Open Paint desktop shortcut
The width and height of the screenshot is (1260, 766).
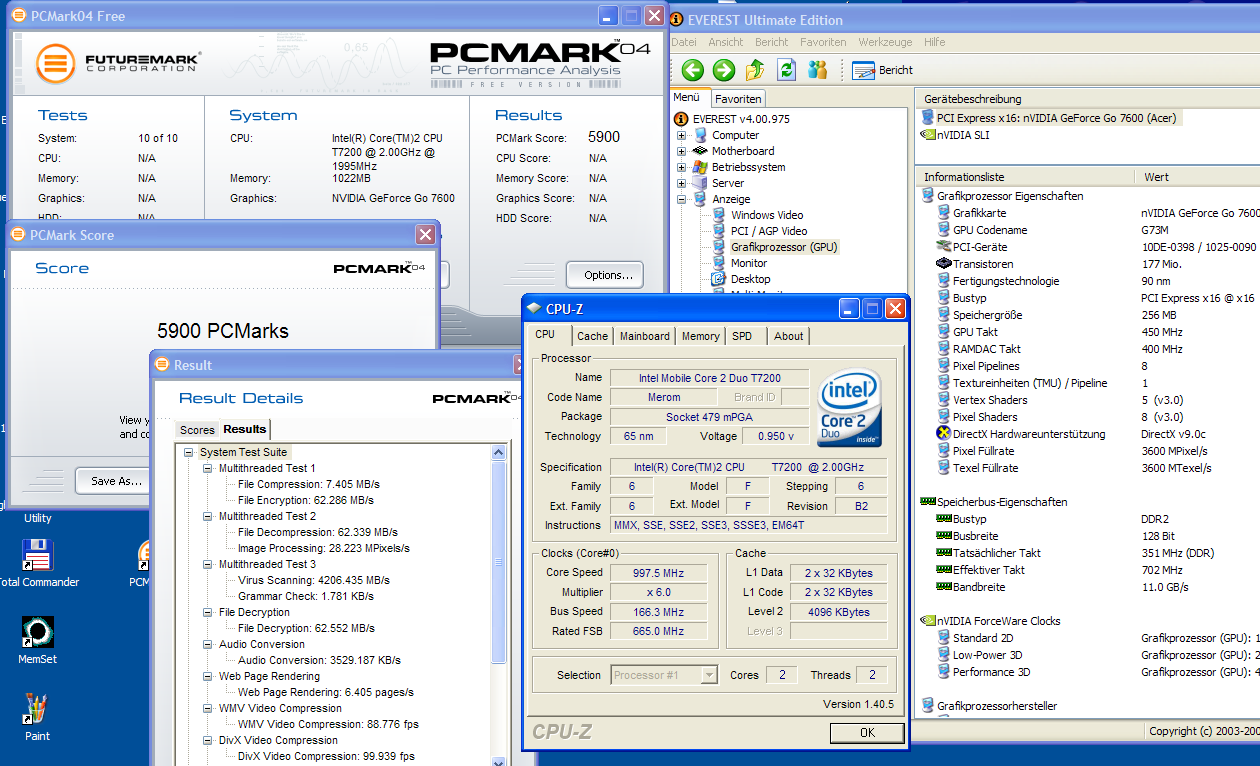click(x=38, y=716)
